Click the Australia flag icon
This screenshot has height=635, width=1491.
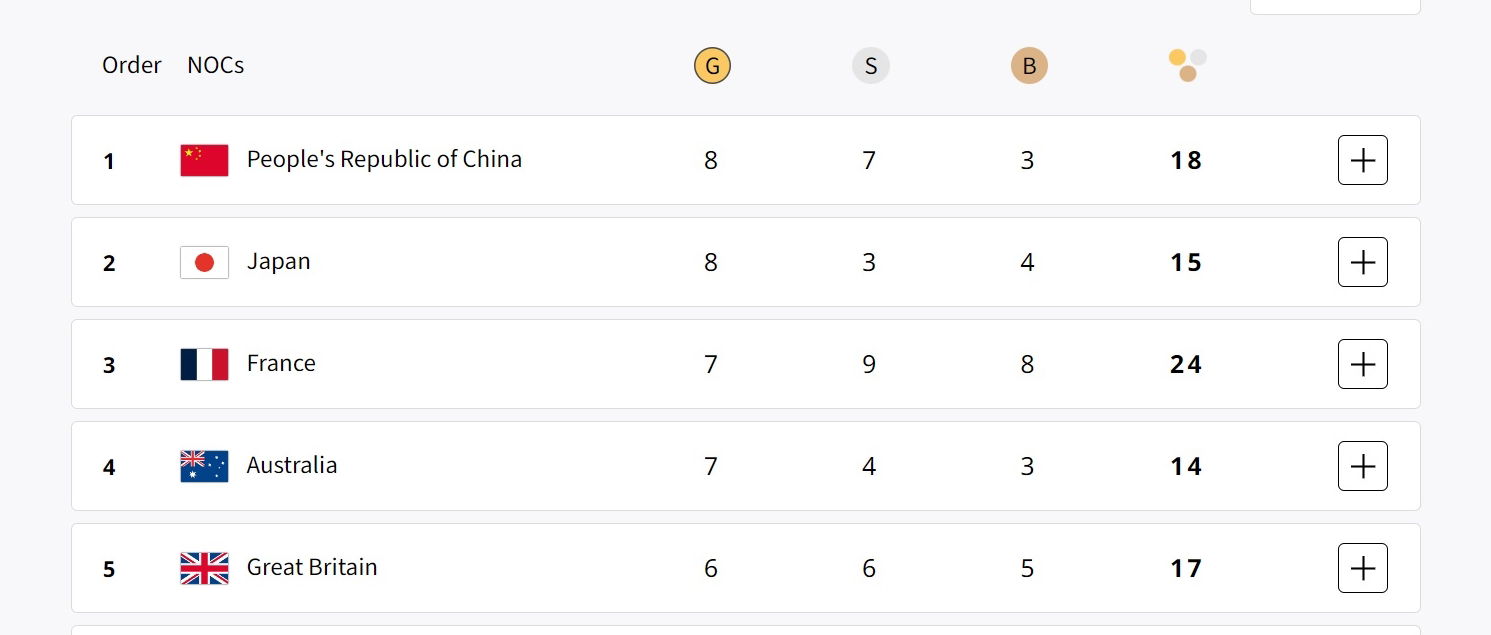coord(204,466)
